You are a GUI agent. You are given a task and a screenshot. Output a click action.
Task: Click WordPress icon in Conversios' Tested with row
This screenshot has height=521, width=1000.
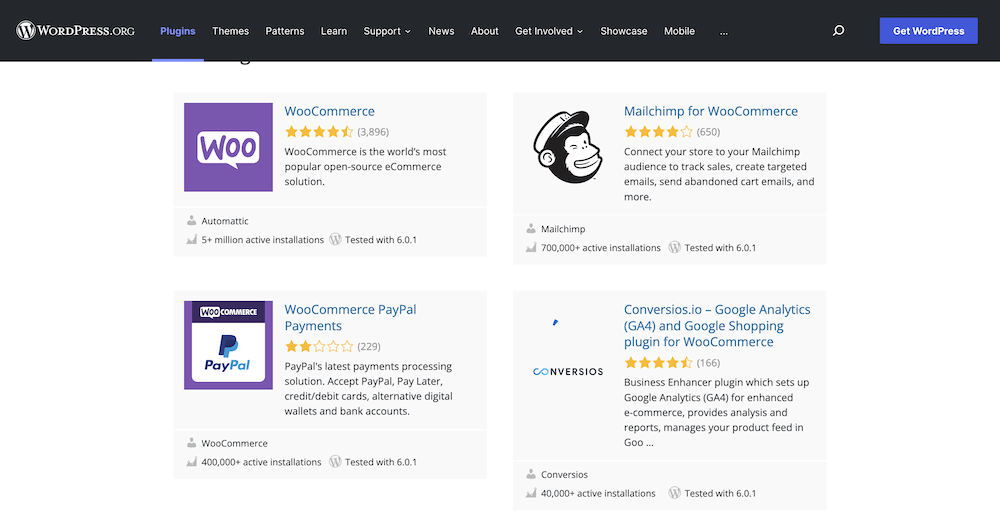tap(675, 492)
